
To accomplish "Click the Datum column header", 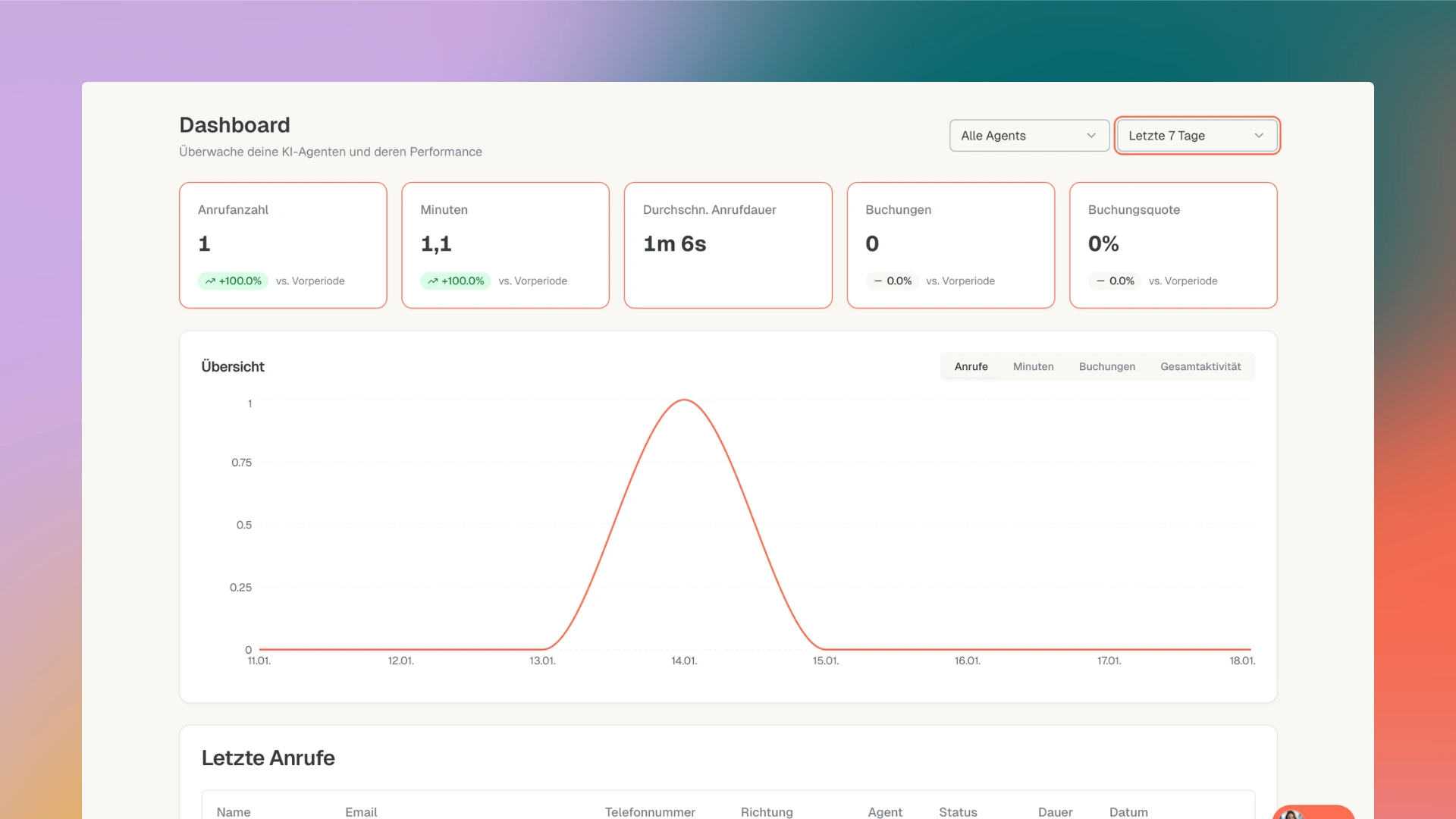I will (1128, 811).
